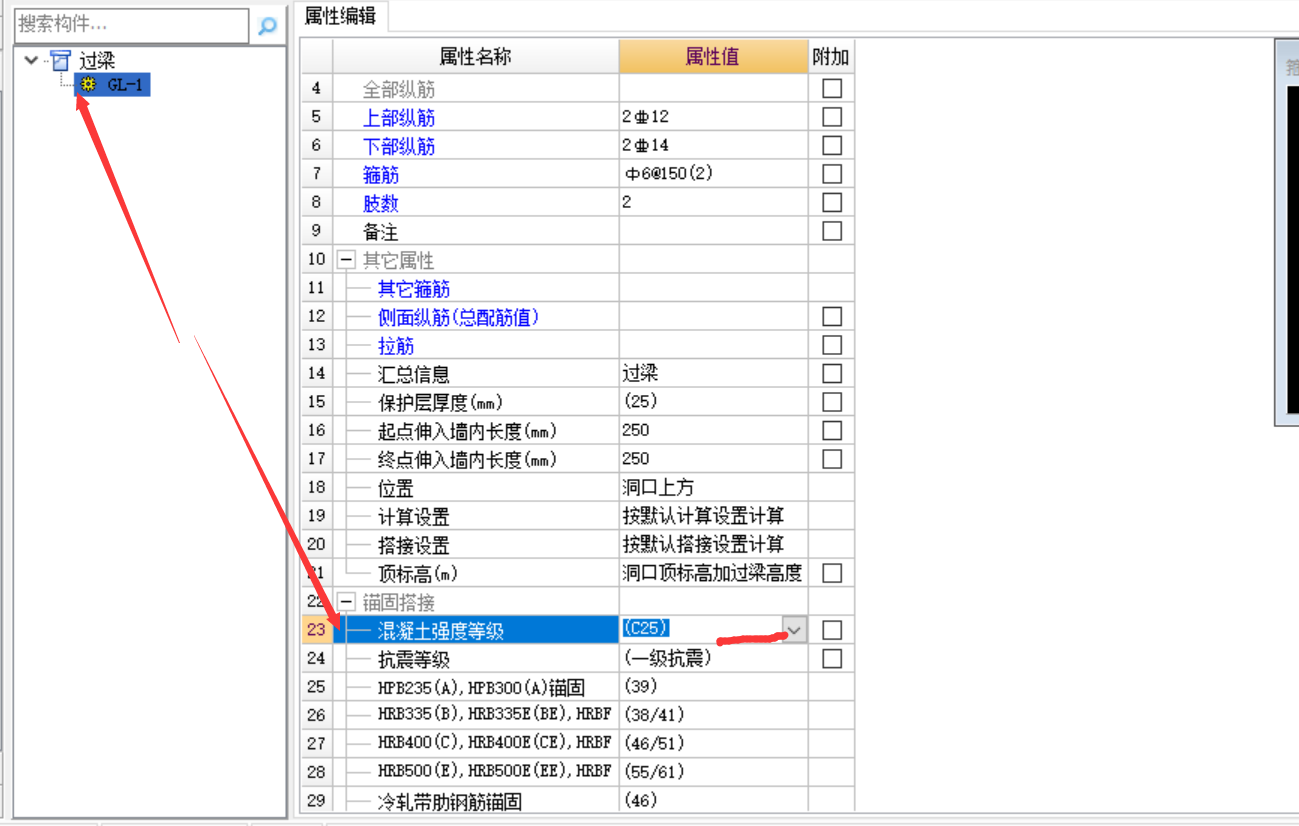Check the 附加 box for 备注
The height and width of the screenshot is (826, 1299).
[x=832, y=231]
